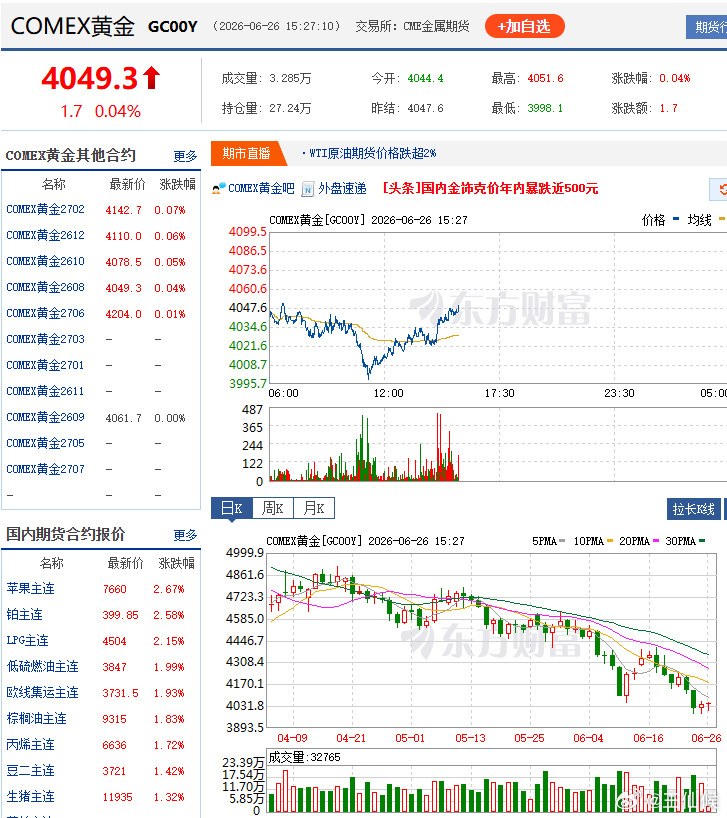This screenshot has height=818, width=727.
Task: Open the 铂主连 futures quote
Action: (24, 615)
